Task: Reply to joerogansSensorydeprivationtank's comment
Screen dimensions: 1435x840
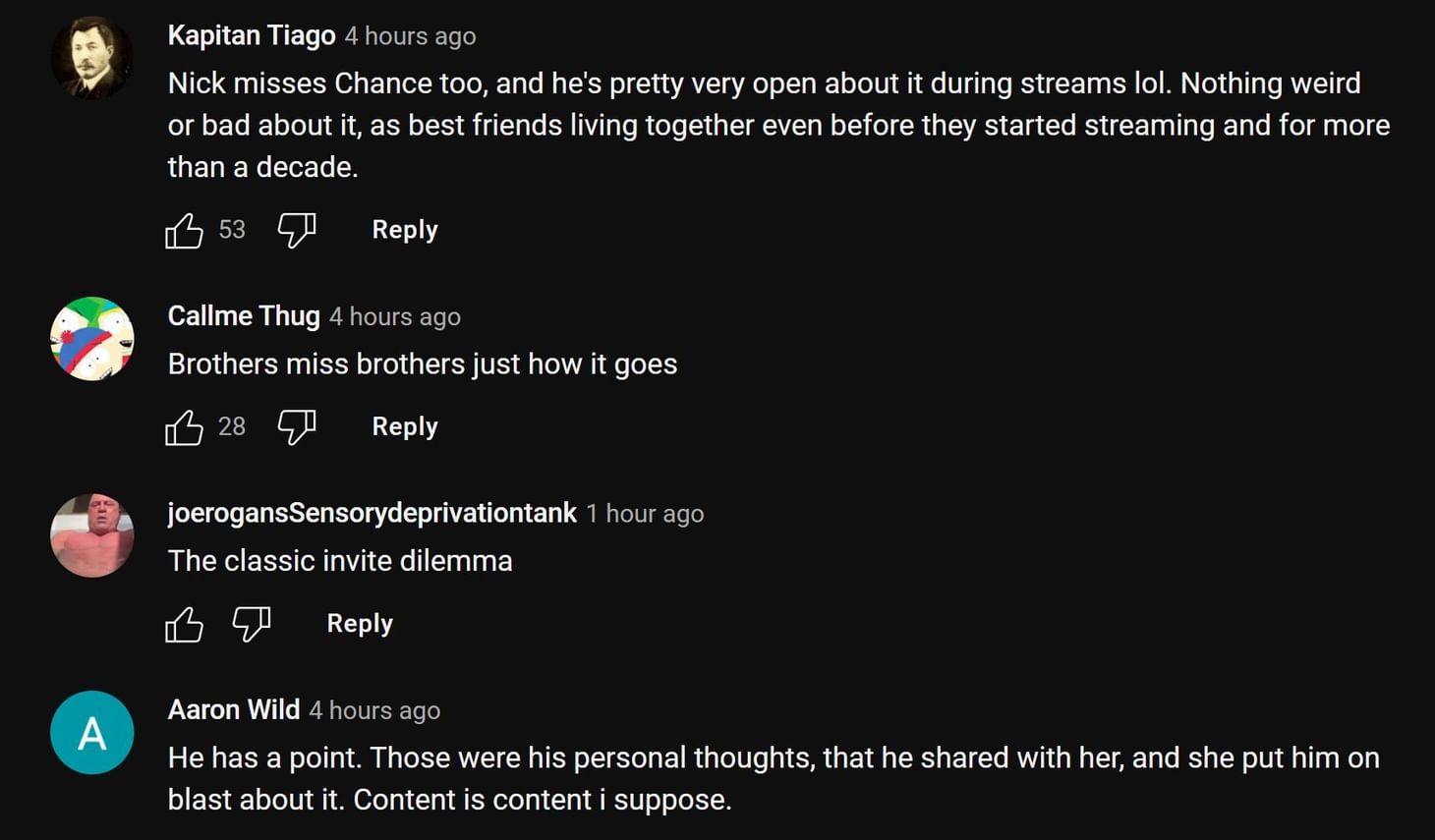Action: (x=360, y=624)
